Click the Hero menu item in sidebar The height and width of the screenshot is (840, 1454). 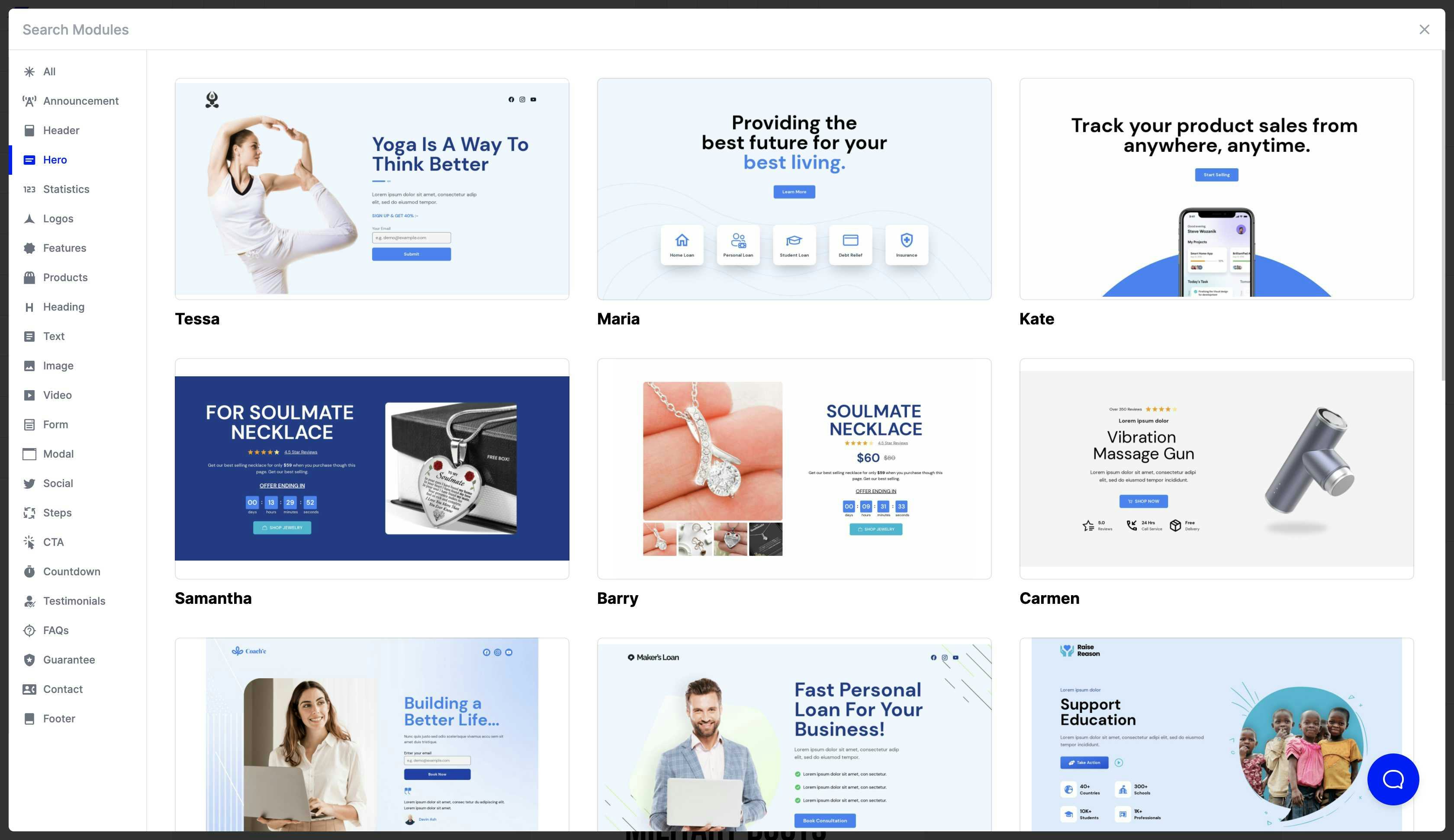tap(55, 159)
